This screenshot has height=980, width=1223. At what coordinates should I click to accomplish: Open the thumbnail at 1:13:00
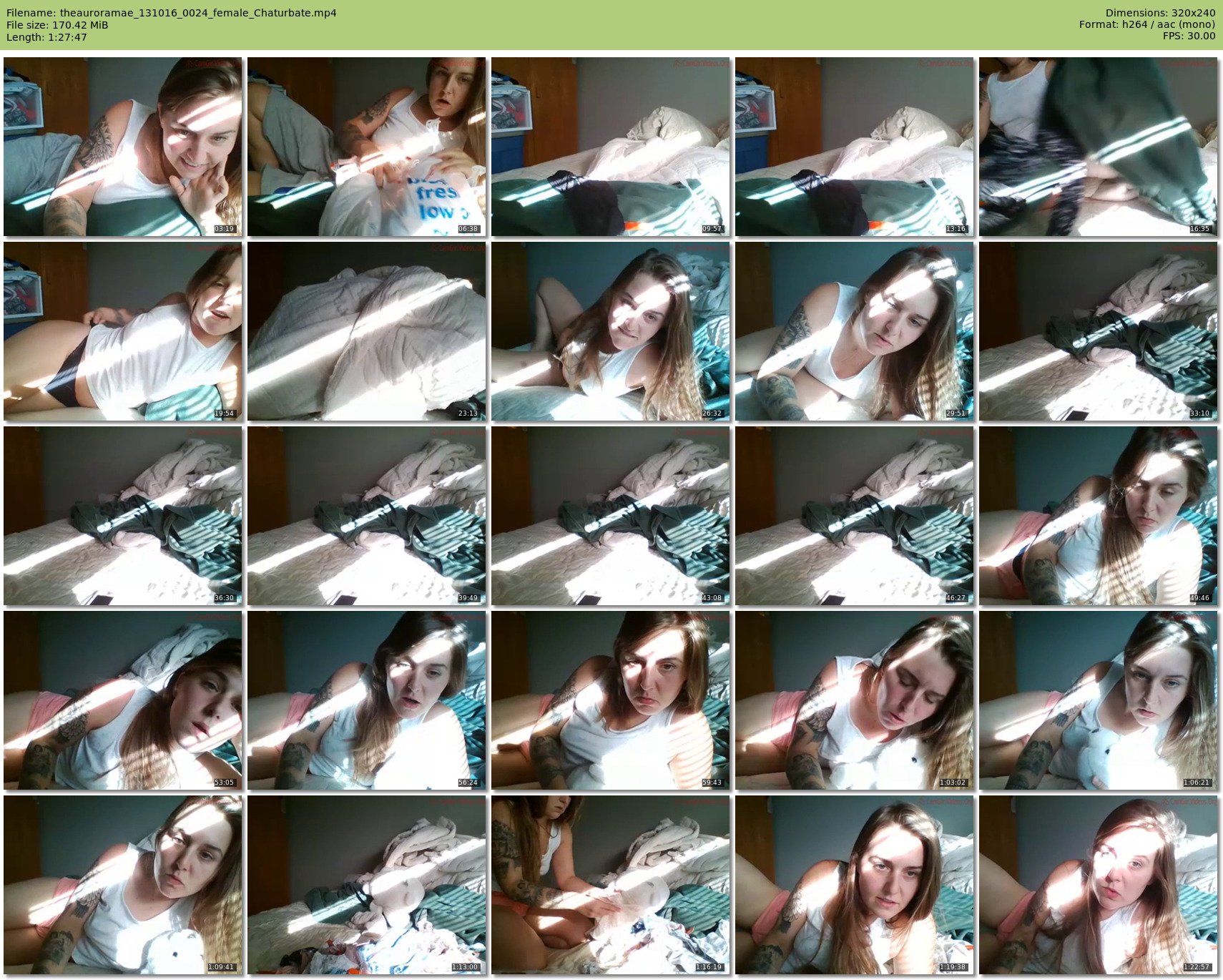pos(366,885)
